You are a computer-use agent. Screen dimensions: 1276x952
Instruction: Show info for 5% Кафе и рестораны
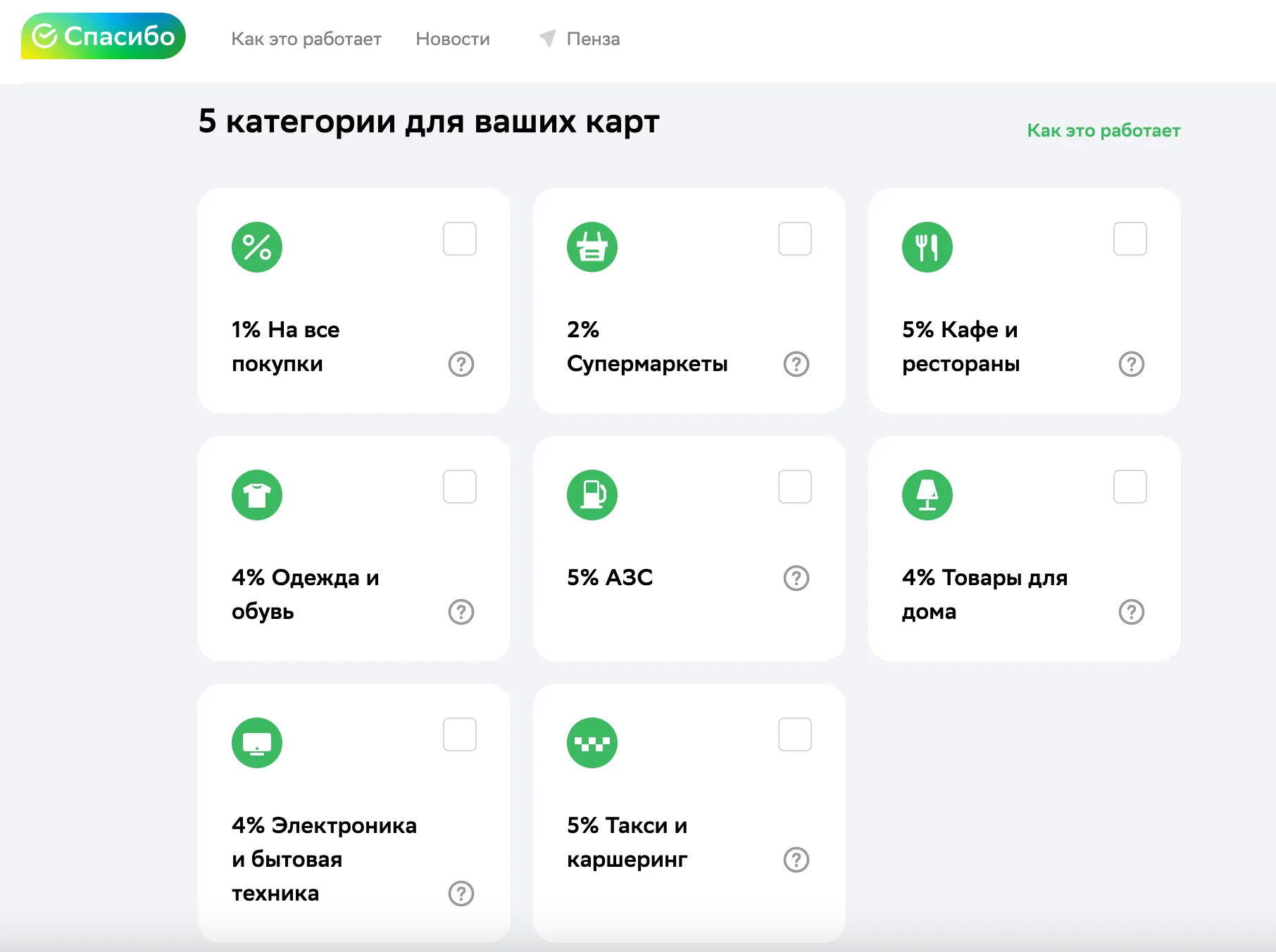click(x=1132, y=364)
